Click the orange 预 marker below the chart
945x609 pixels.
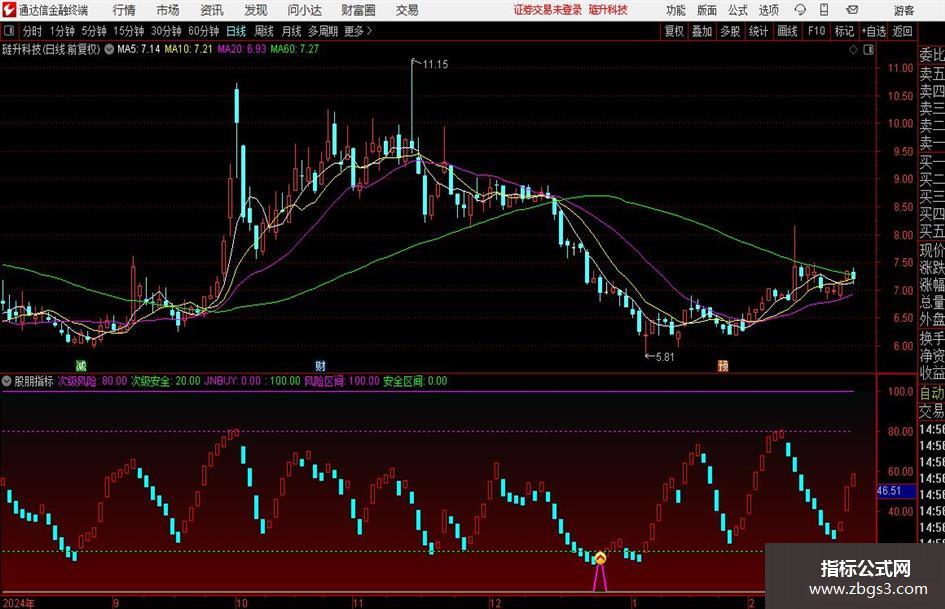[x=723, y=365]
